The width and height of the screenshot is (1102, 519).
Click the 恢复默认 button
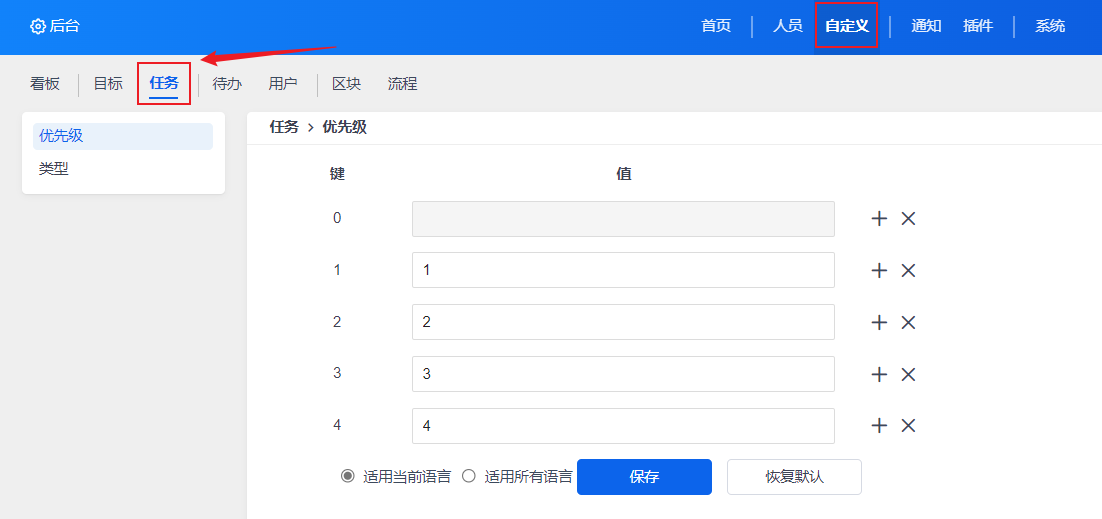pyautogui.click(x=794, y=477)
